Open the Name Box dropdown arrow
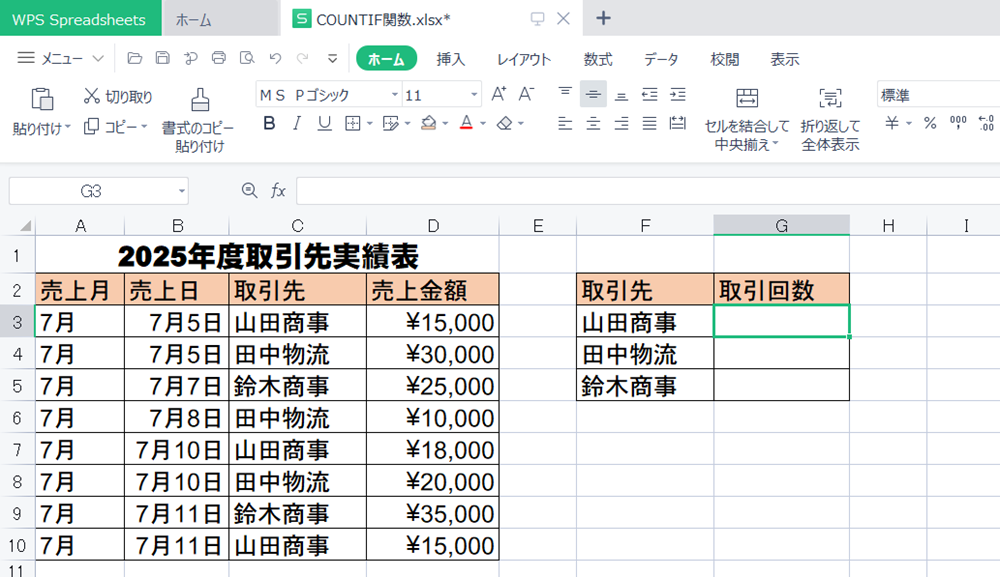 [x=182, y=191]
